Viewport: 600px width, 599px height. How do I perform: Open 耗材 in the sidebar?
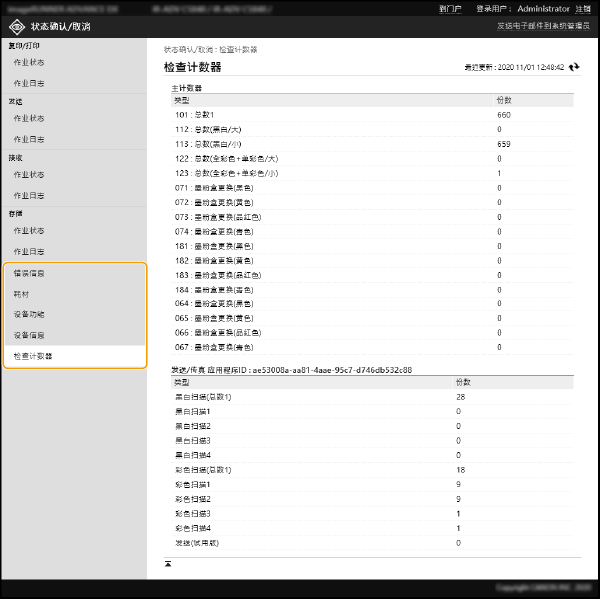point(21,294)
